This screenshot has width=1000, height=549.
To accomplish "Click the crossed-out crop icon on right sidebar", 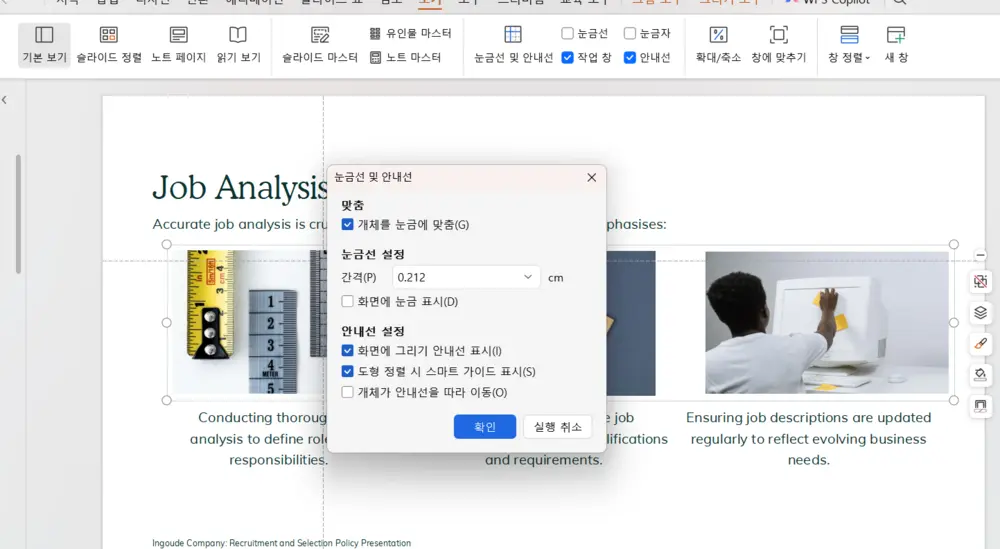I will tap(980, 281).
